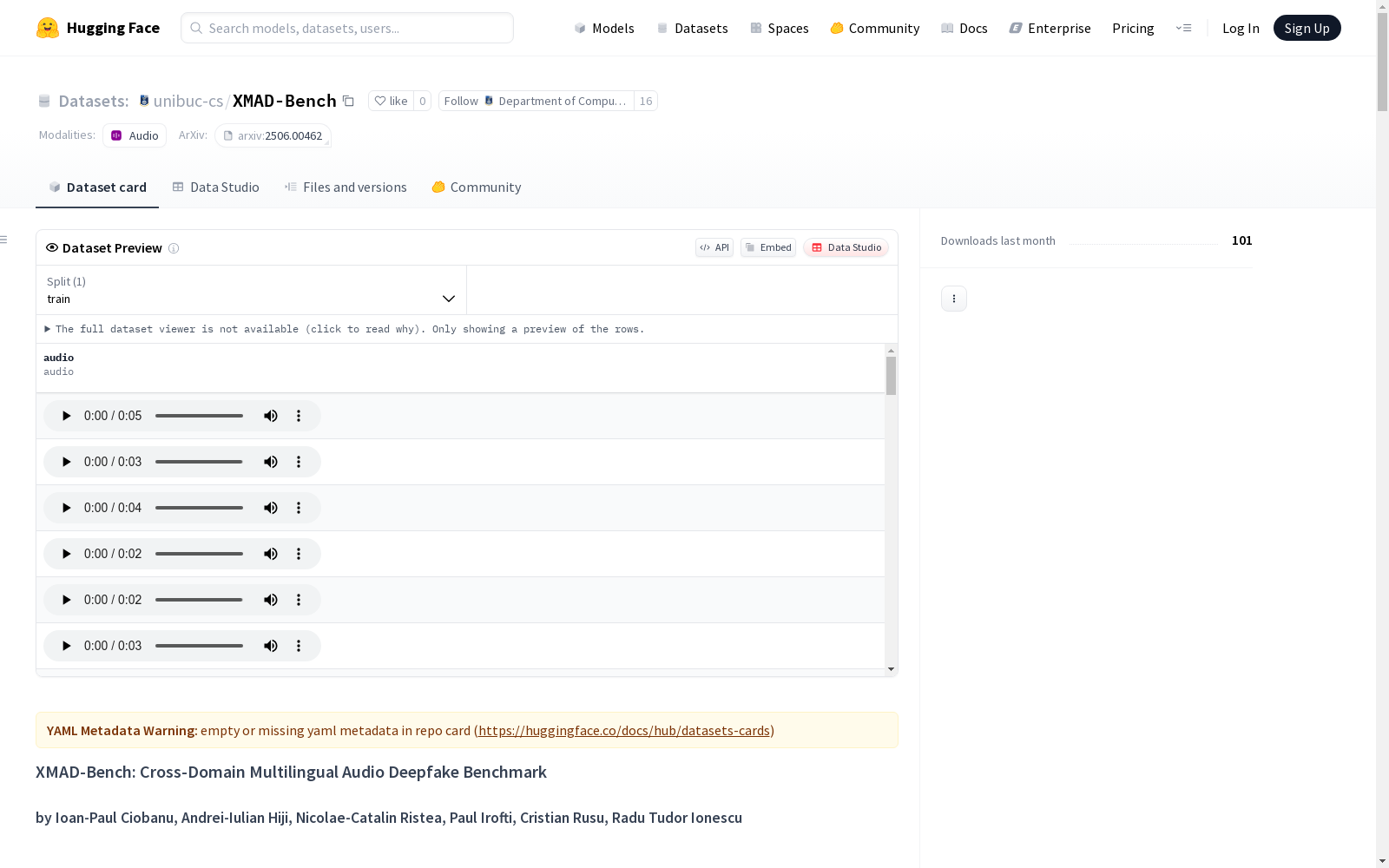Click the search models, datasets, users field
The image size is (1389, 868).
point(347,28)
